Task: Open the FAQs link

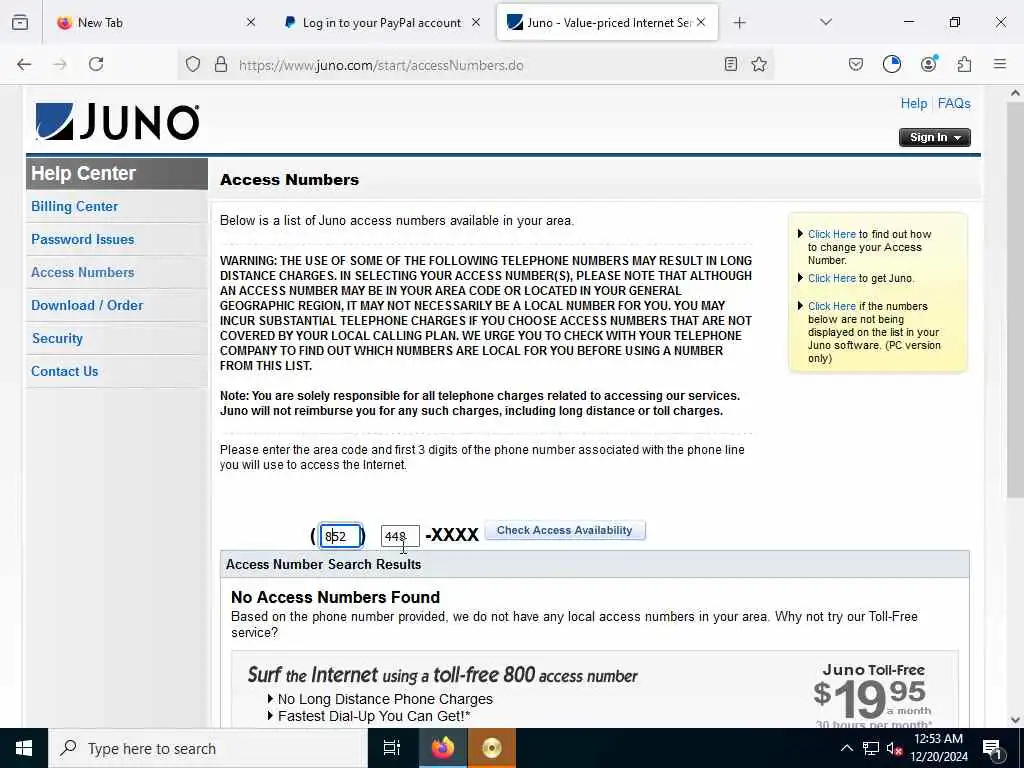Action: (x=954, y=103)
